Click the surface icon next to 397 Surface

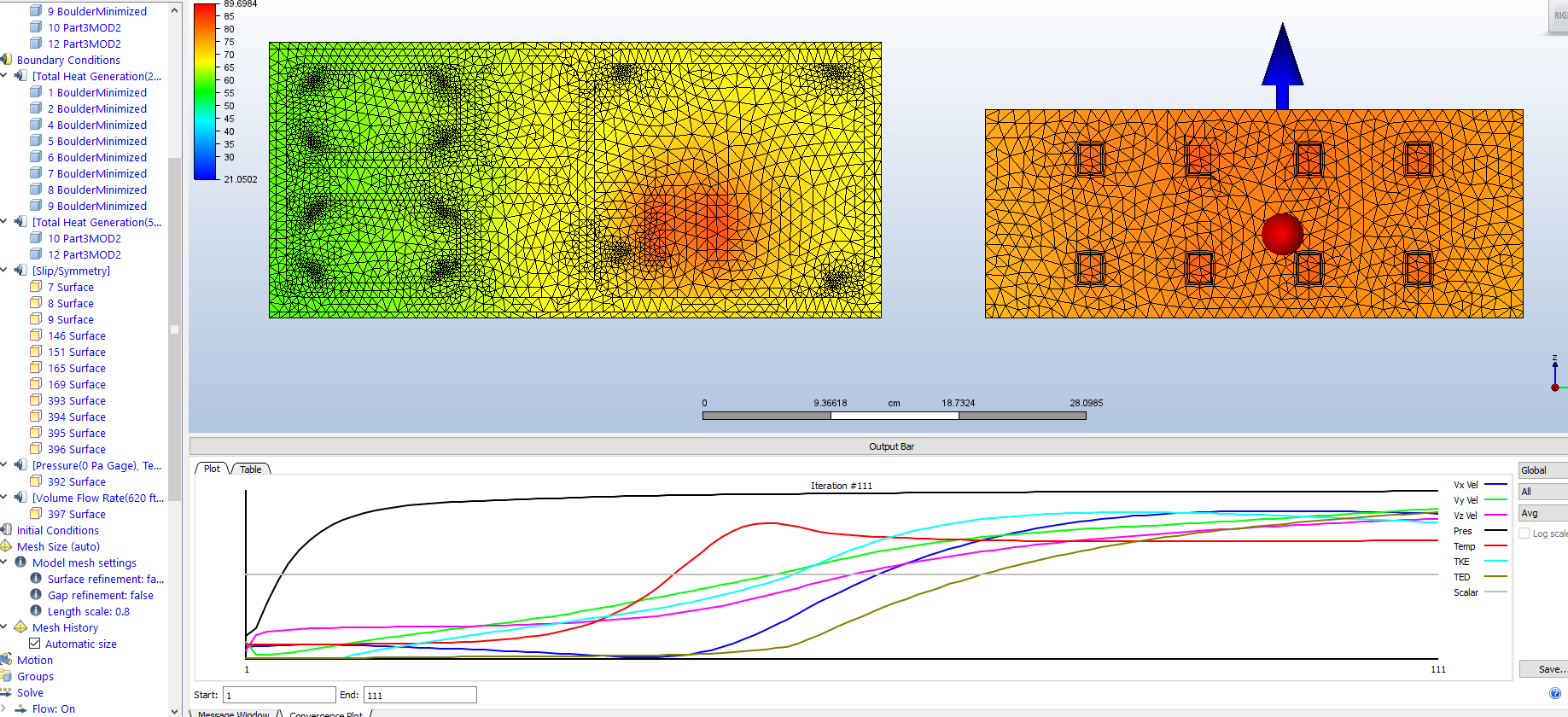click(36, 514)
